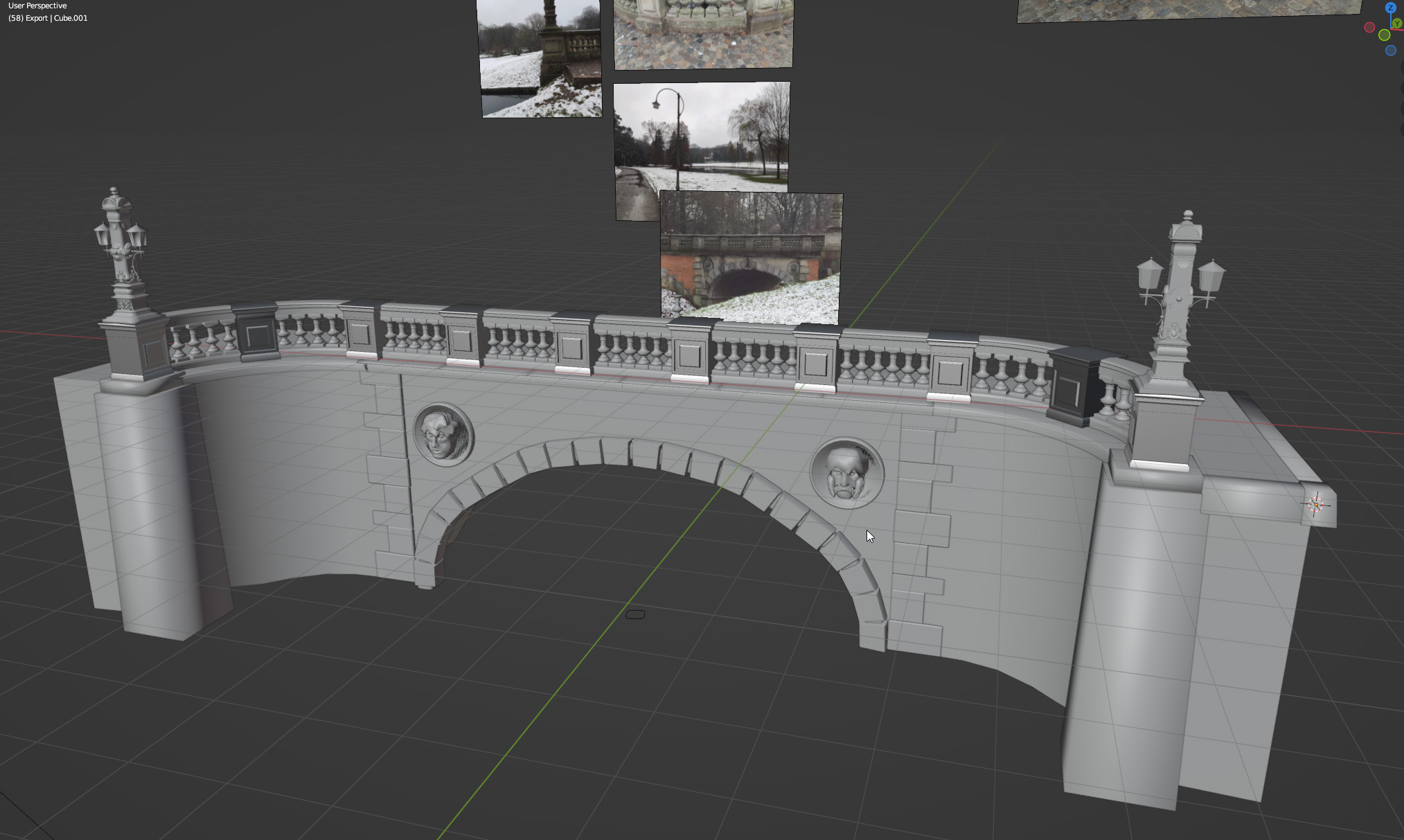Select the dark pedestal block near left lamp
The image size is (1404, 840).
256,334
